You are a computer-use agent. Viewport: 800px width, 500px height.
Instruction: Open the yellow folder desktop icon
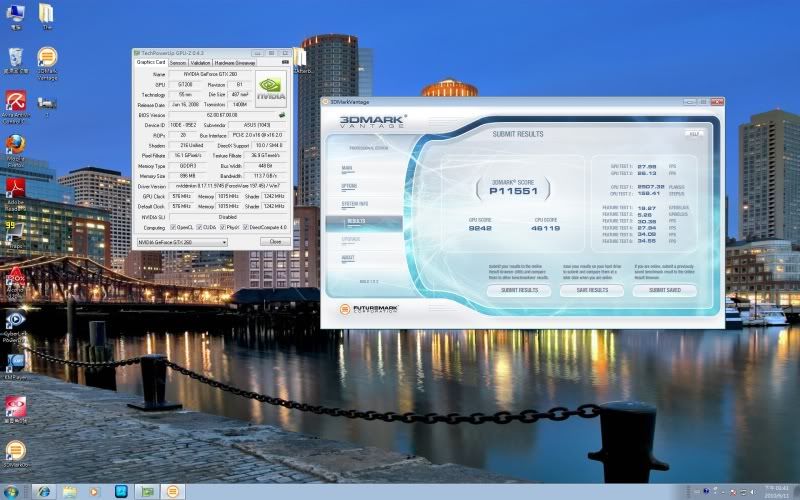[x=46, y=15]
